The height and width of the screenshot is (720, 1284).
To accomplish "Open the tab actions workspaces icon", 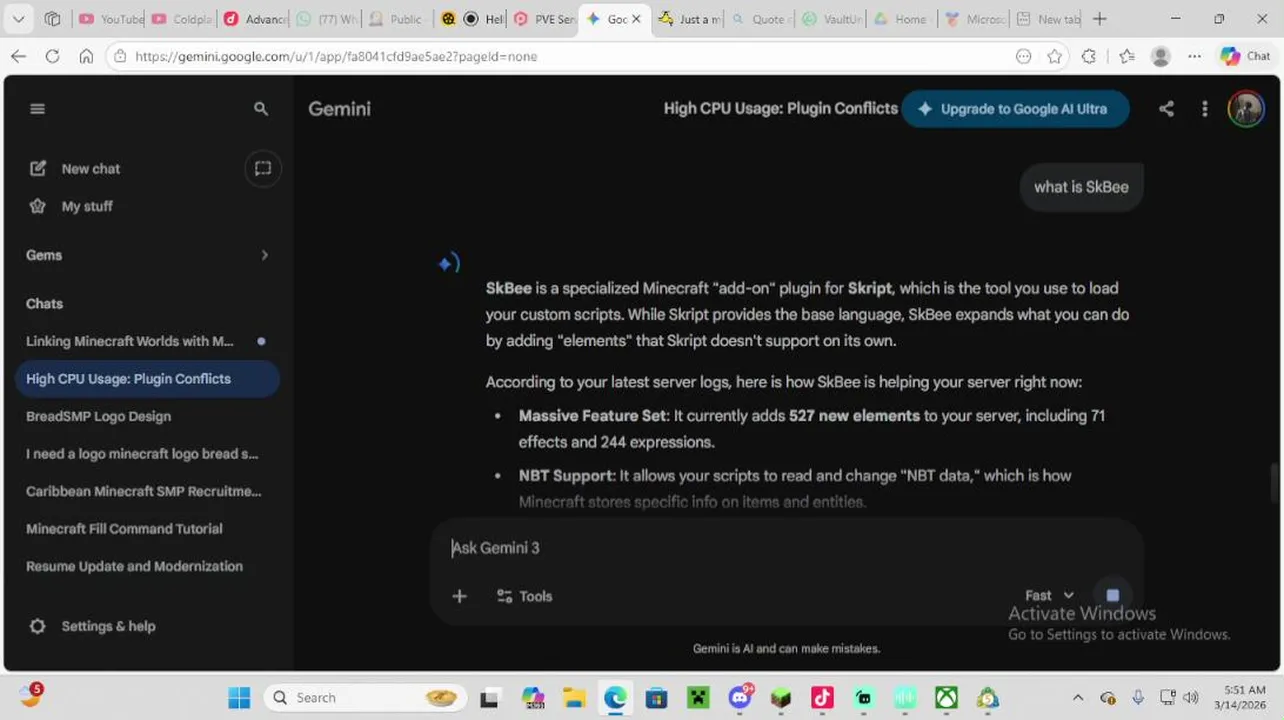I will pyautogui.click(x=53, y=19).
